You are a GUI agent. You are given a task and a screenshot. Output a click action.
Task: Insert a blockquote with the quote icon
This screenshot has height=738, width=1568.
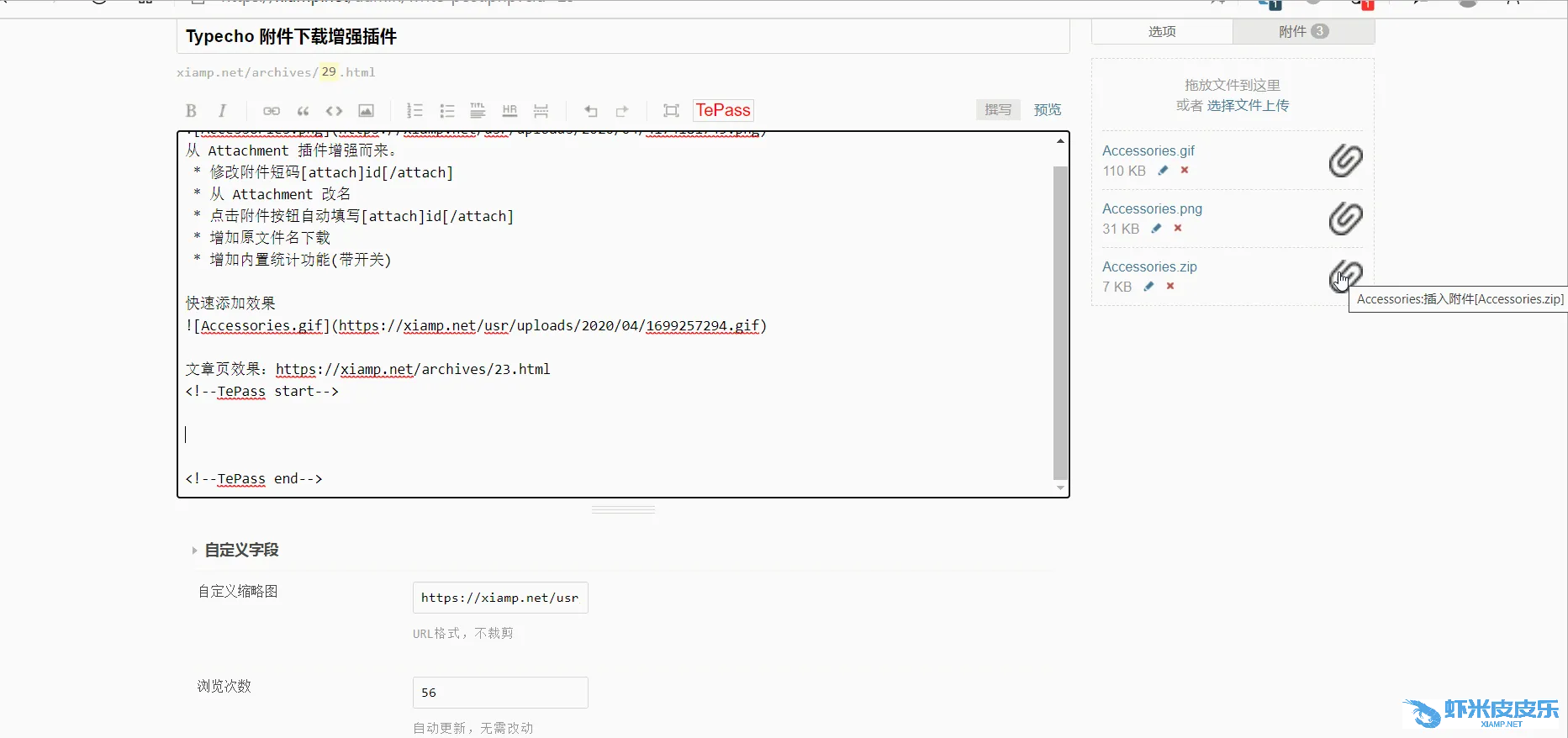point(303,111)
